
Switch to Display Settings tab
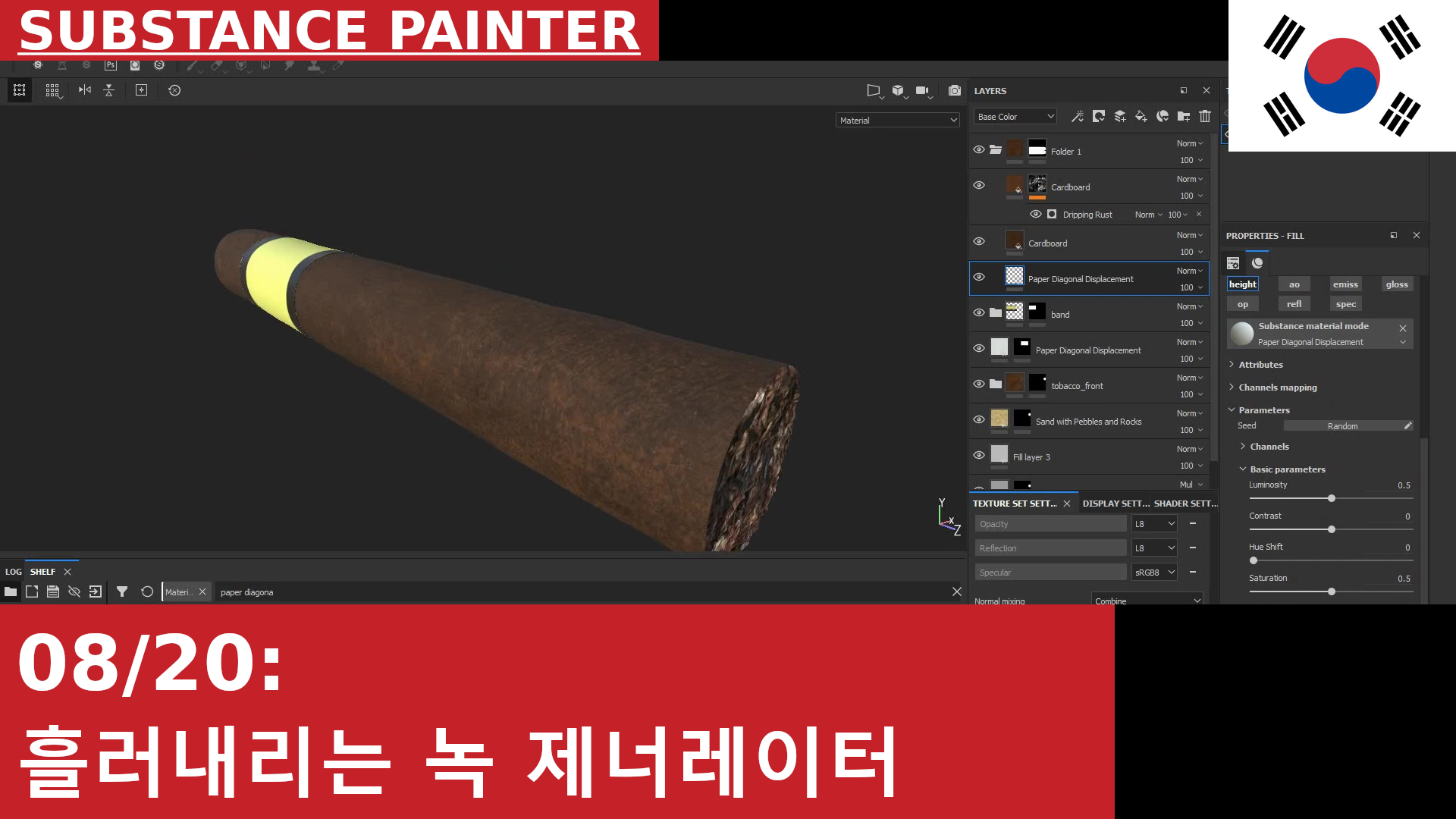[x=1116, y=504]
